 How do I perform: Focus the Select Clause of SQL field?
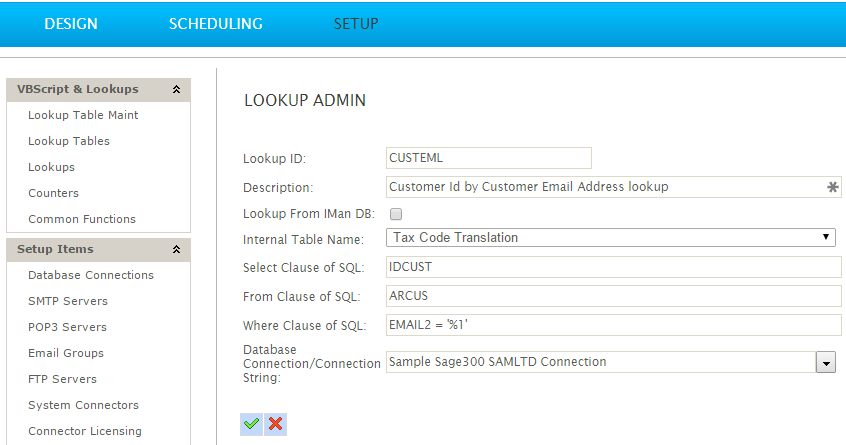pyautogui.click(x=613, y=267)
